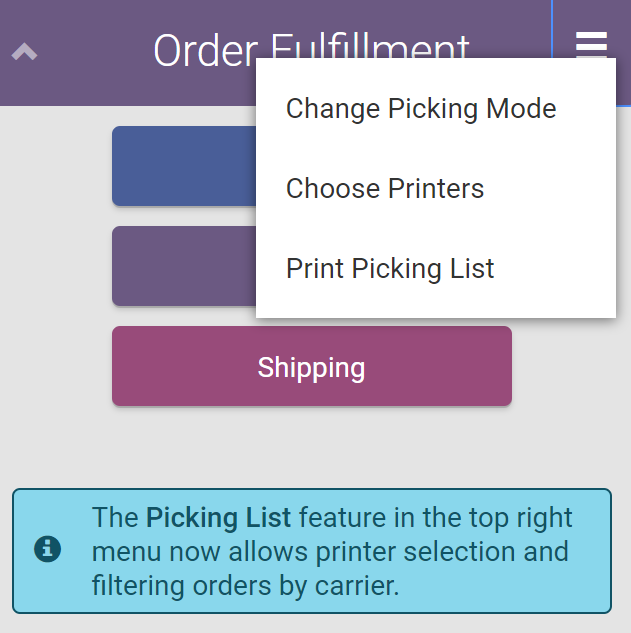Click the words 'filtering orders by carrier'
The width and height of the screenshot is (631, 633).
click(245, 585)
